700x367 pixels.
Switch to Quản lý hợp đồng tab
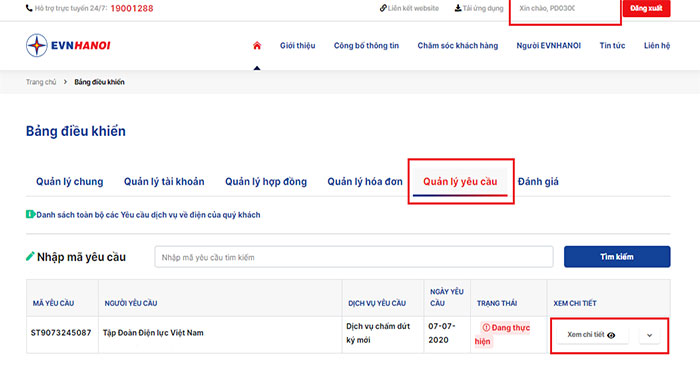point(266,181)
